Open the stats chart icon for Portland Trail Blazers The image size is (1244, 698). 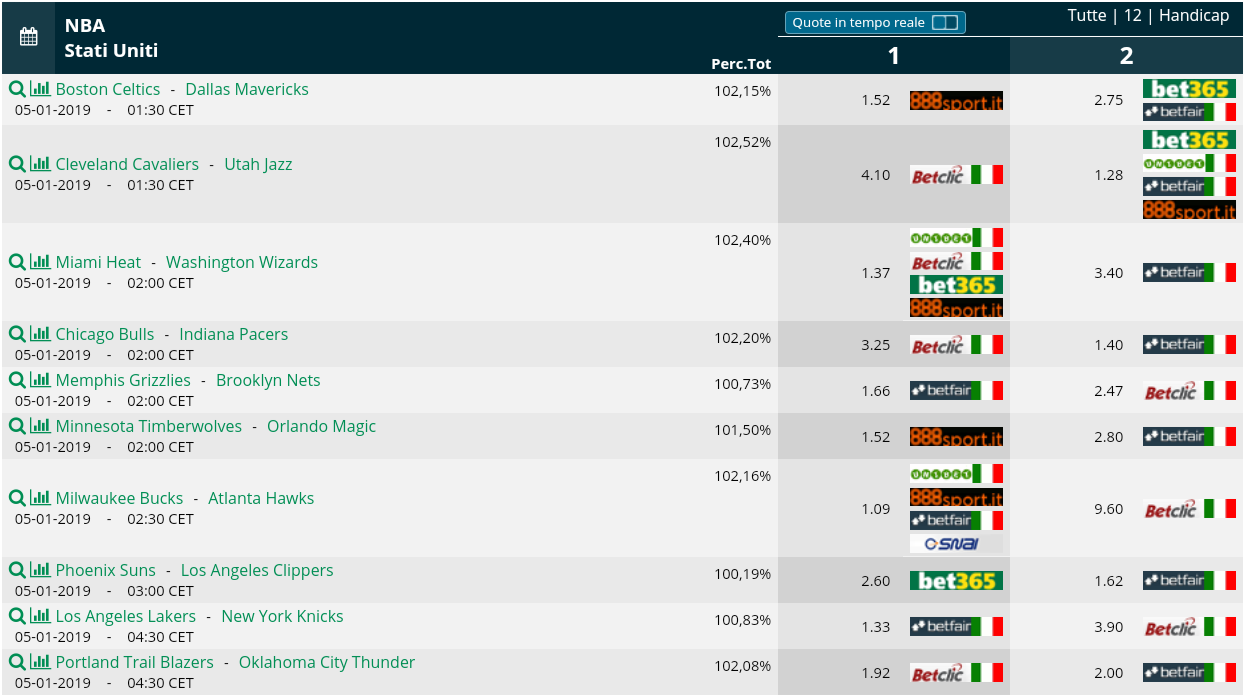40,661
